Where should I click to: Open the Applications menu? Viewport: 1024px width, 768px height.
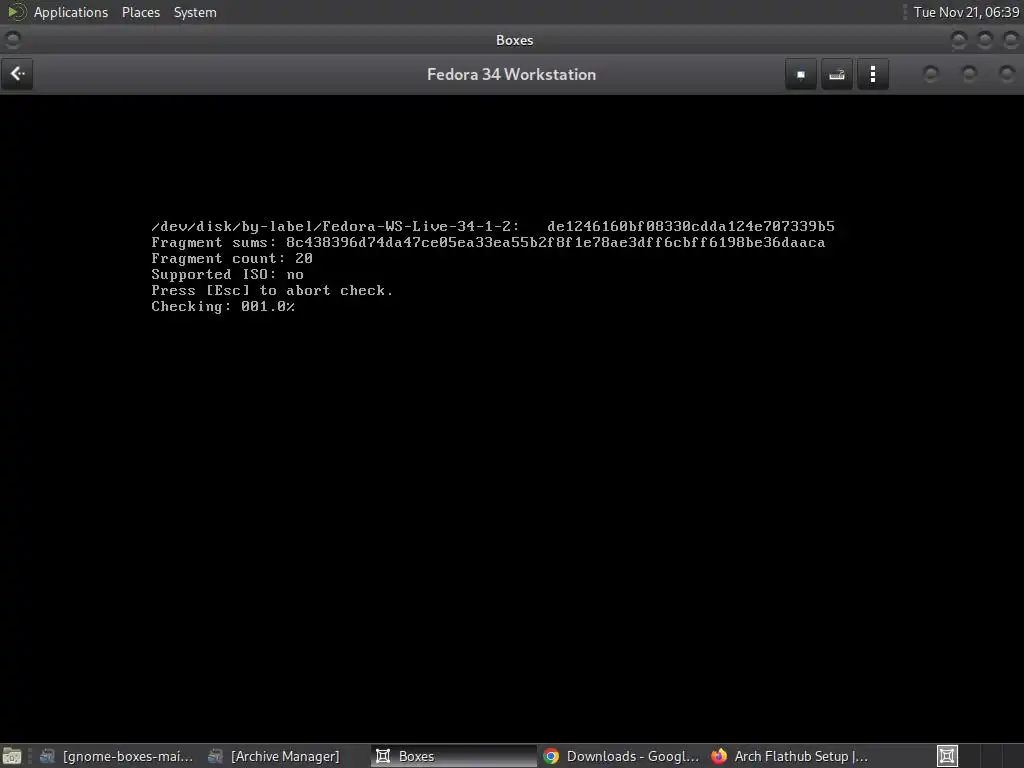(71, 12)
